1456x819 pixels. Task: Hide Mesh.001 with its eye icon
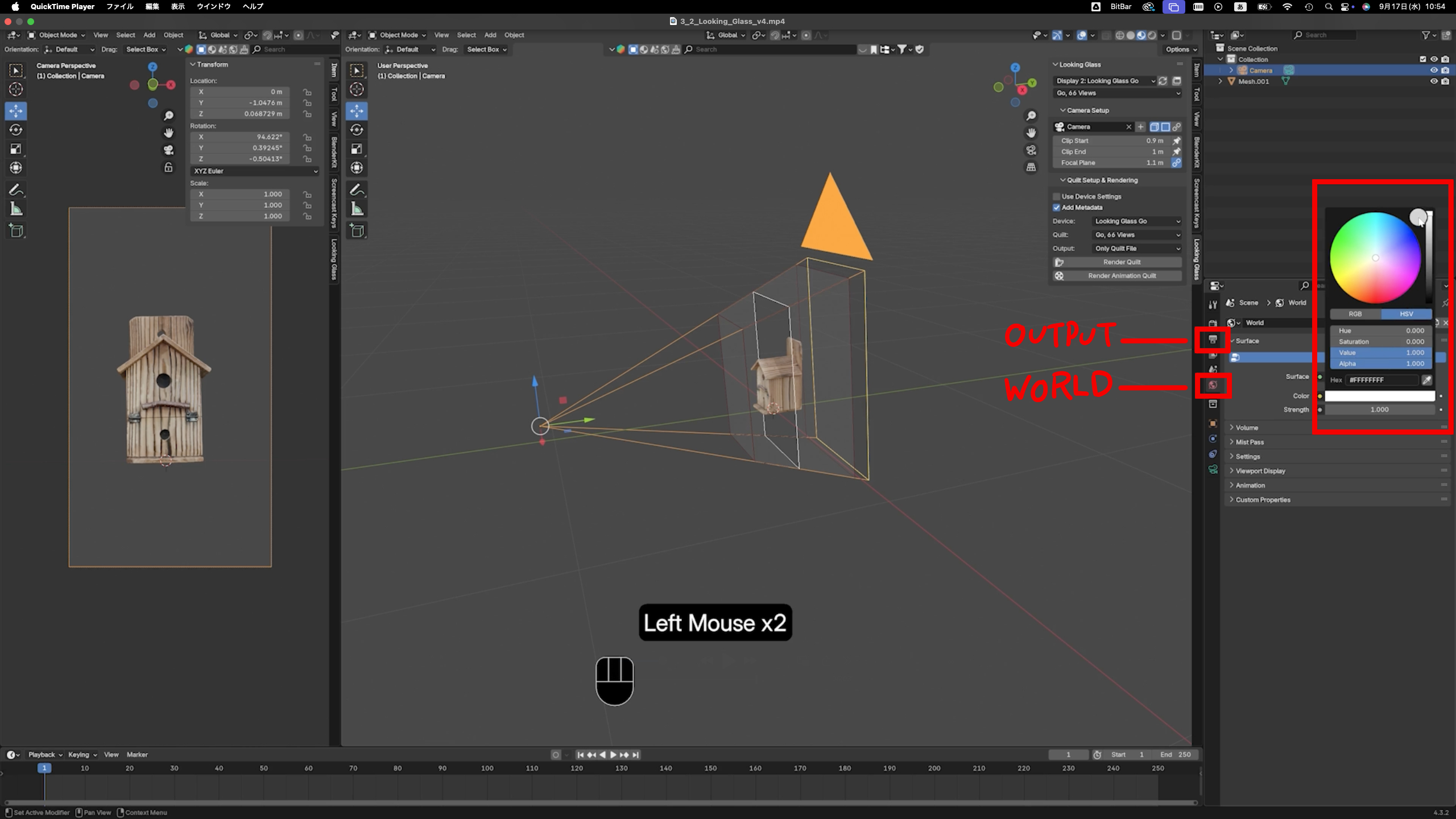tap(1434, 81)
